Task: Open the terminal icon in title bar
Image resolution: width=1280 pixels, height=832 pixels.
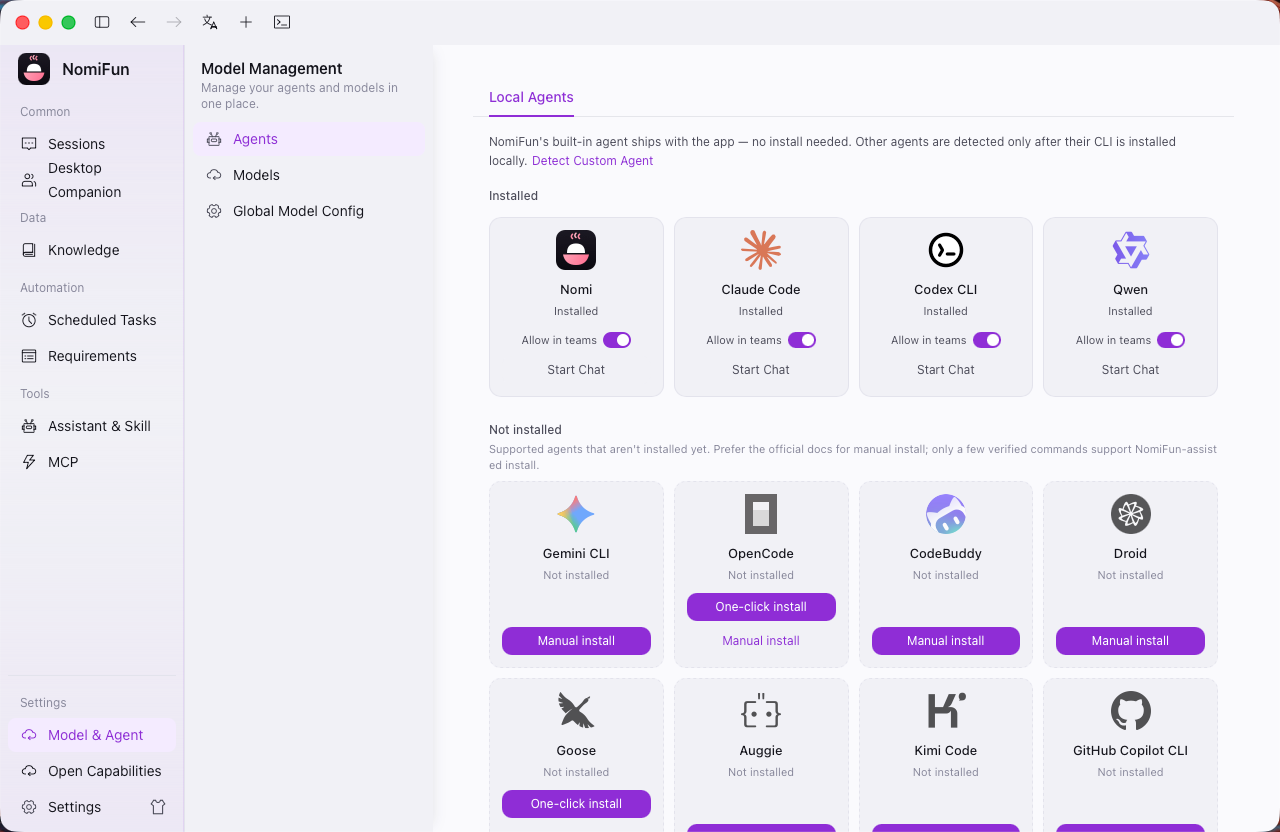Action: [x=282, y=22]
